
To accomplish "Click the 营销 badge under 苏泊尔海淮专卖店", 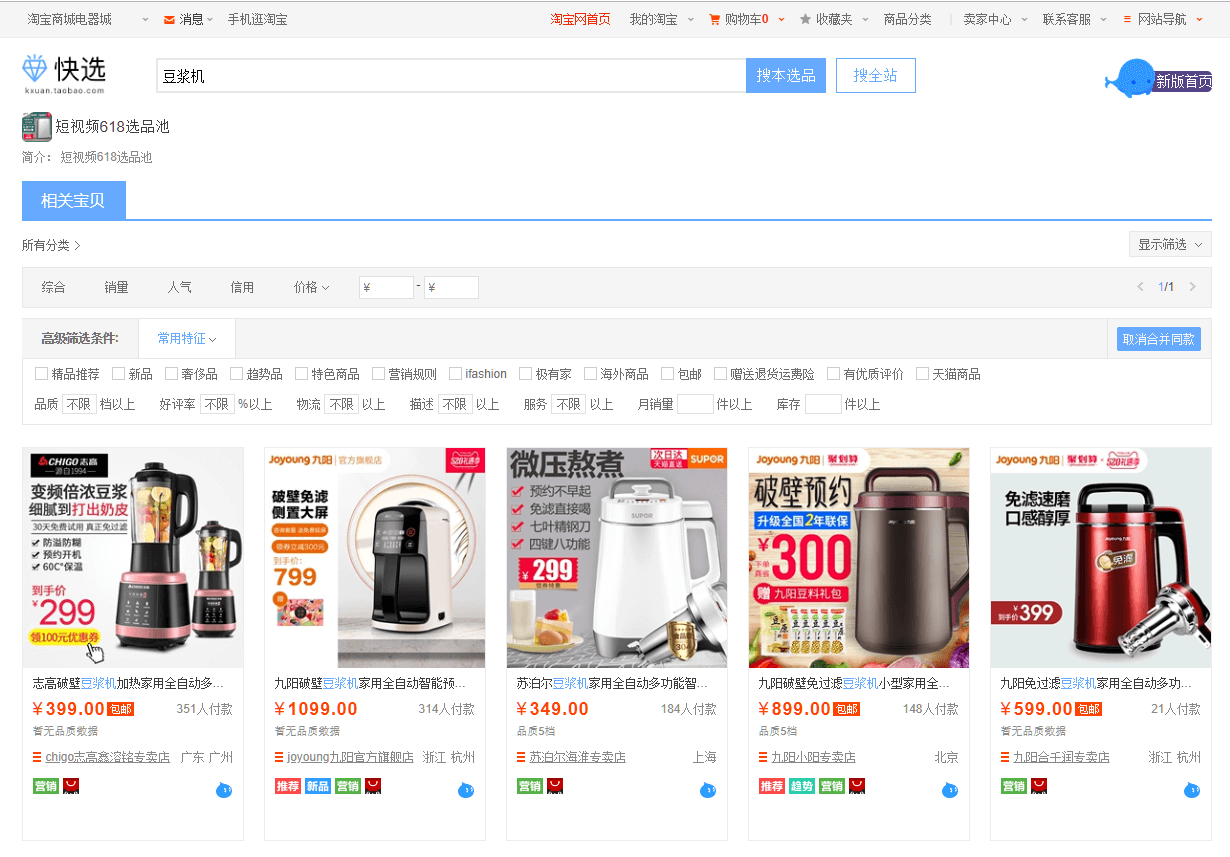I will (530, 786).
